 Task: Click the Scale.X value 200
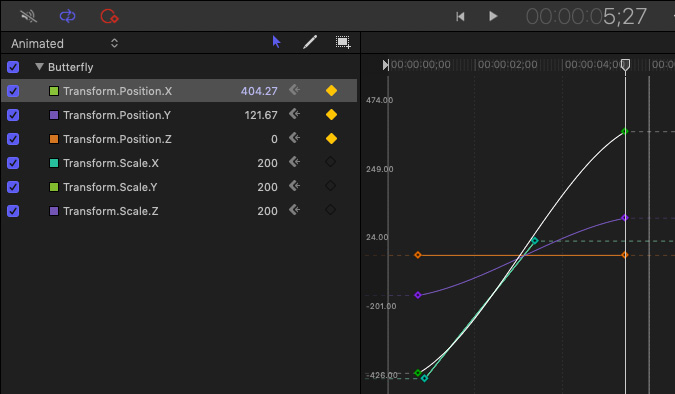point(267,163)
